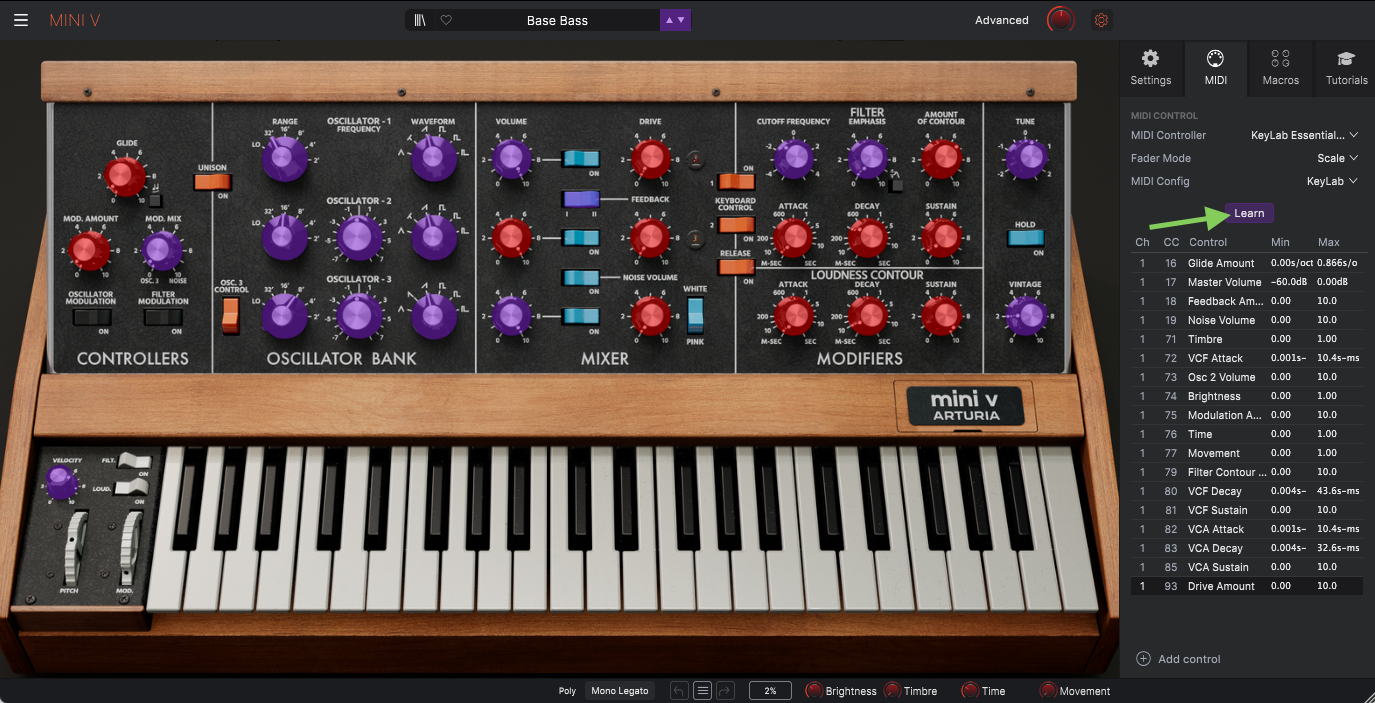Select the VCA Sustain row
The width and height of the screenshot is (1375, 703).
click(1246, 567)
